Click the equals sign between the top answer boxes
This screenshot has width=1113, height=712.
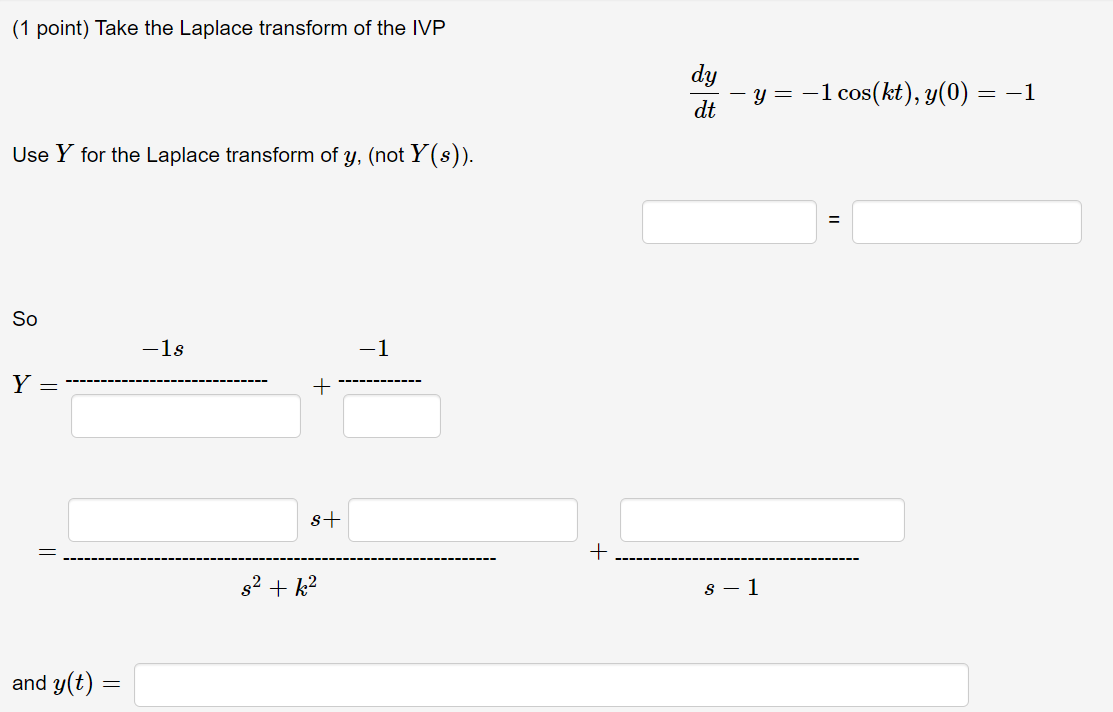click(x=835, y=218)
